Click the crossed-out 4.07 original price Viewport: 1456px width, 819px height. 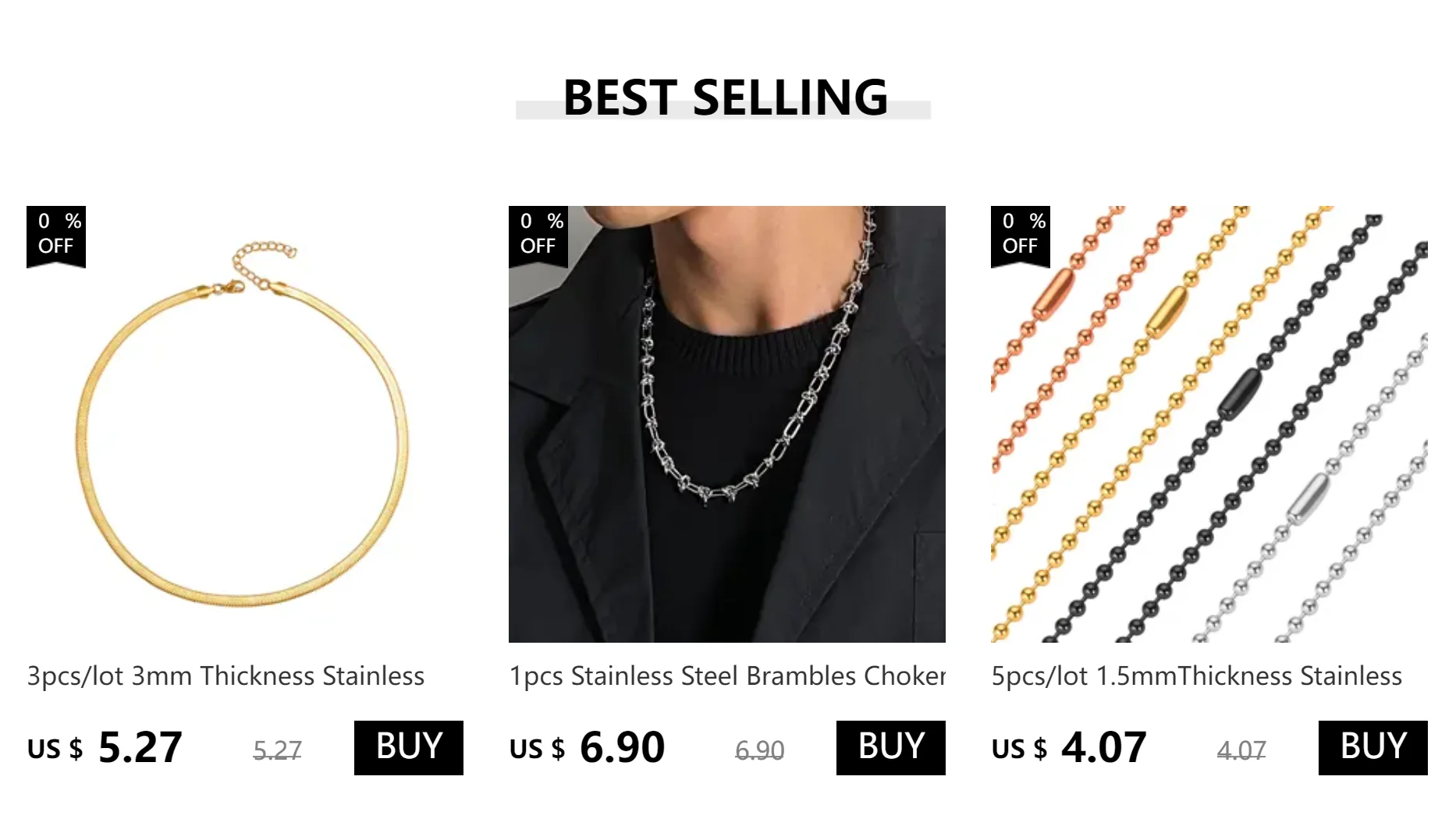1241,750
